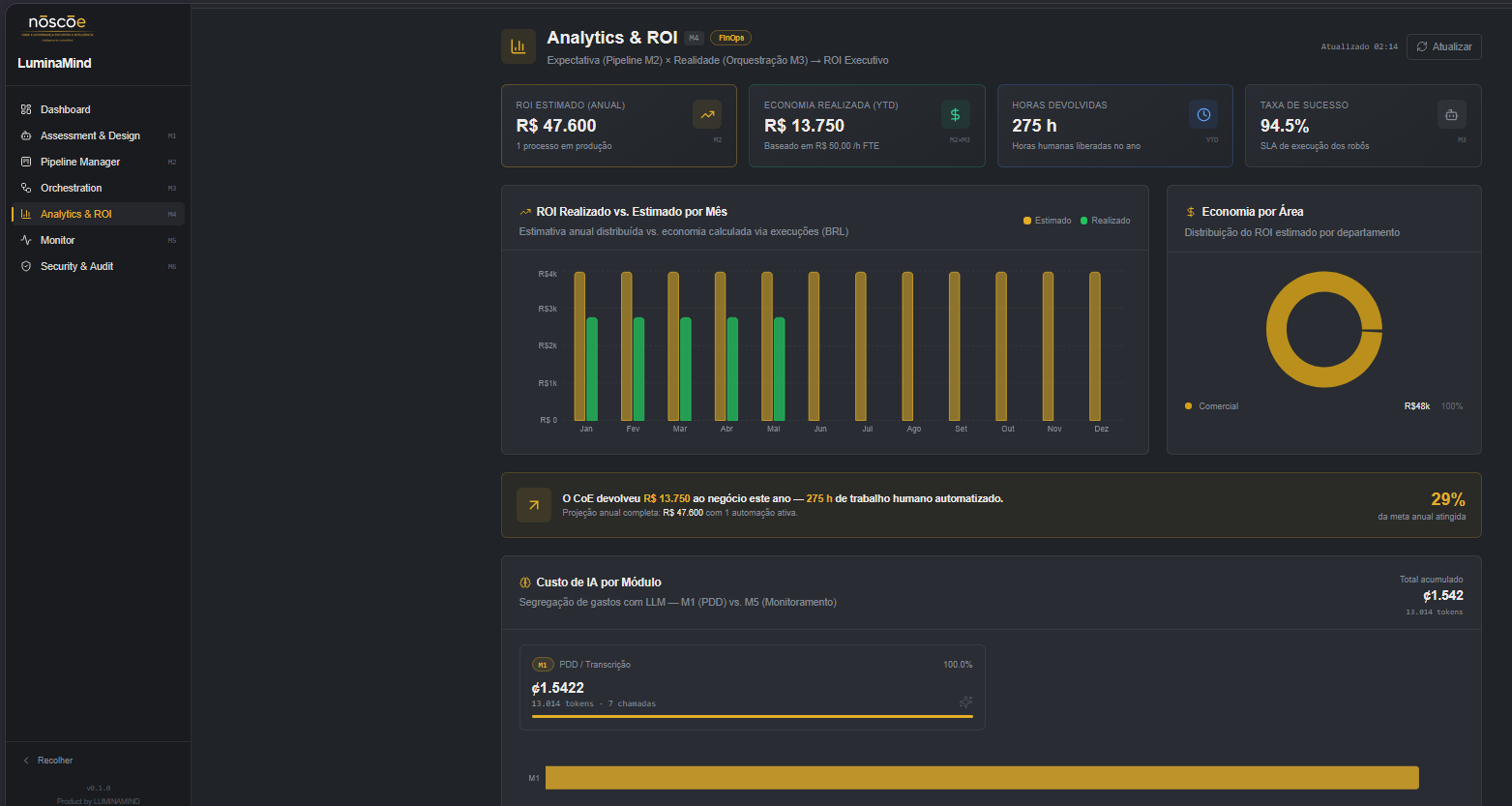Click trend icon by ROI Realizado title

[525, 212]
